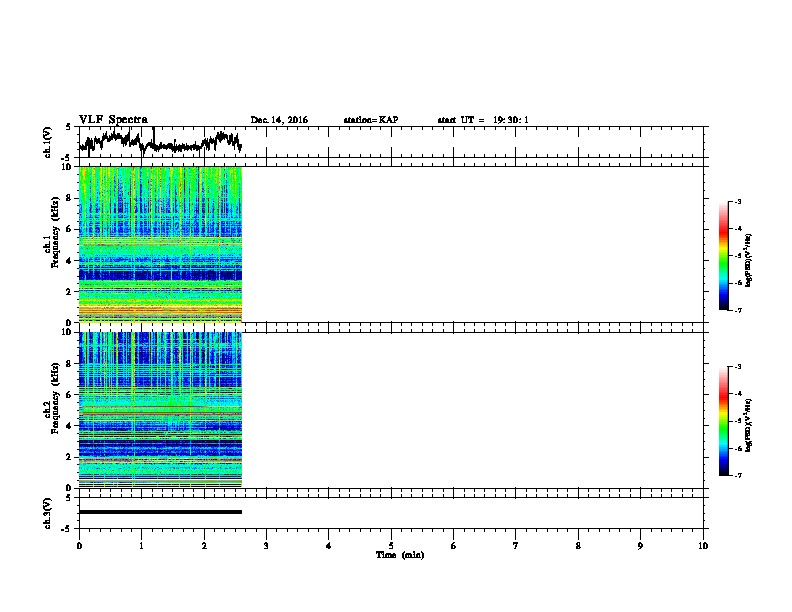Click the ch.1 "Frequency (kHz)" axis label
792x612 pixels.
tap(55, 232)
